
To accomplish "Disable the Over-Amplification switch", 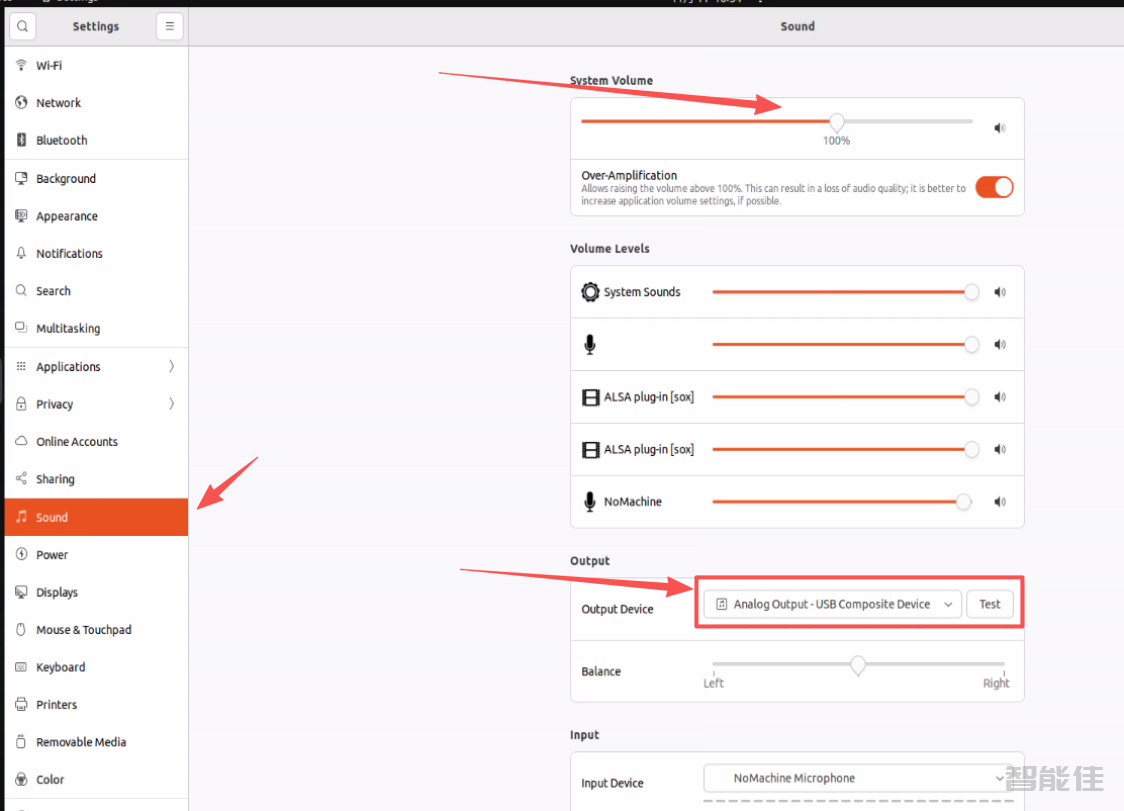I will click(994, 187).
